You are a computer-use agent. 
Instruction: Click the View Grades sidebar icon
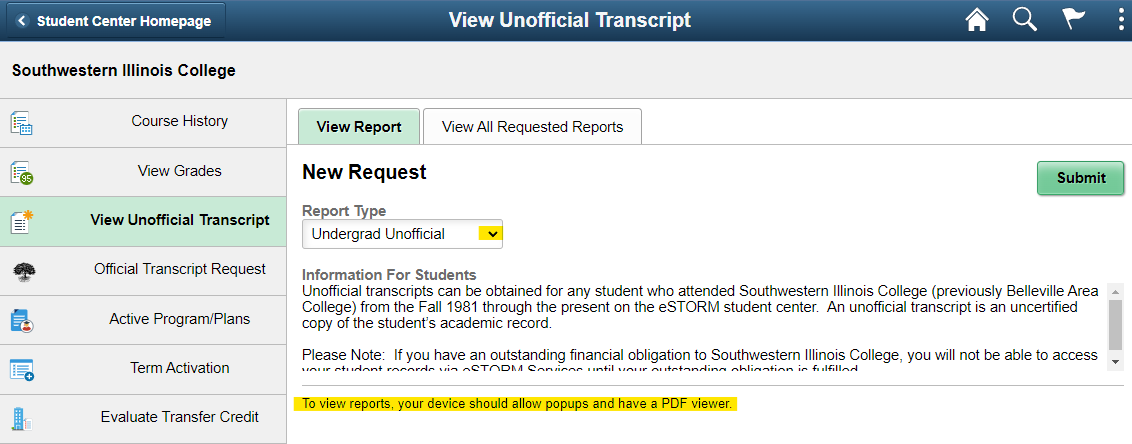pos(21,172)
